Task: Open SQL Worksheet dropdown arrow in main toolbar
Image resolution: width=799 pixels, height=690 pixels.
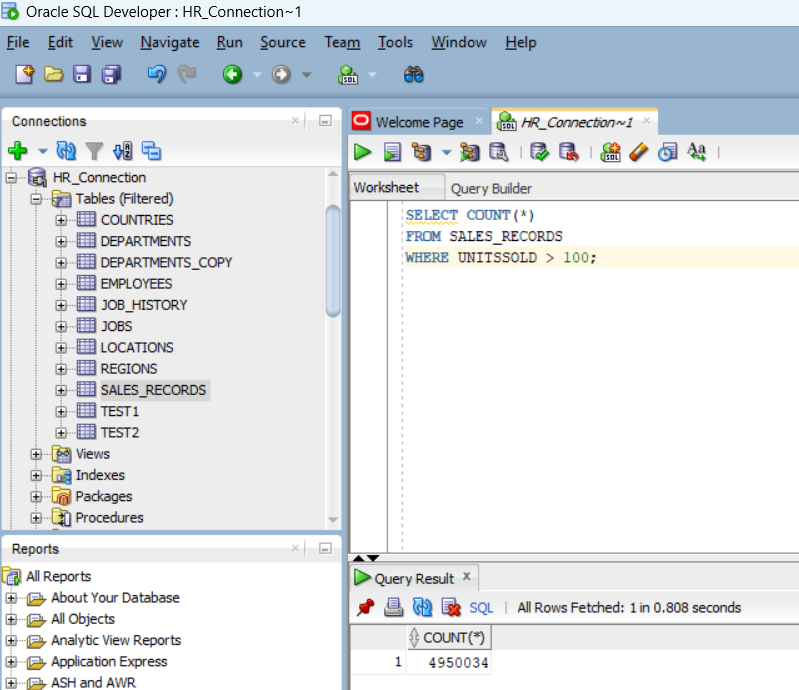Action: [372, 75]
